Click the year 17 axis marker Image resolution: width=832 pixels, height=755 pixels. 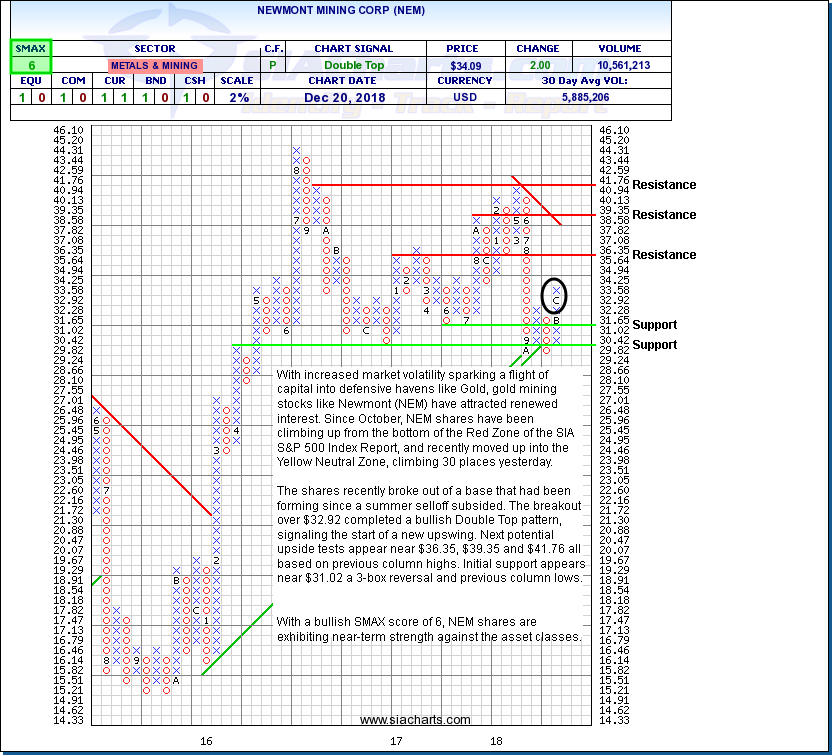tap(396, 741)
